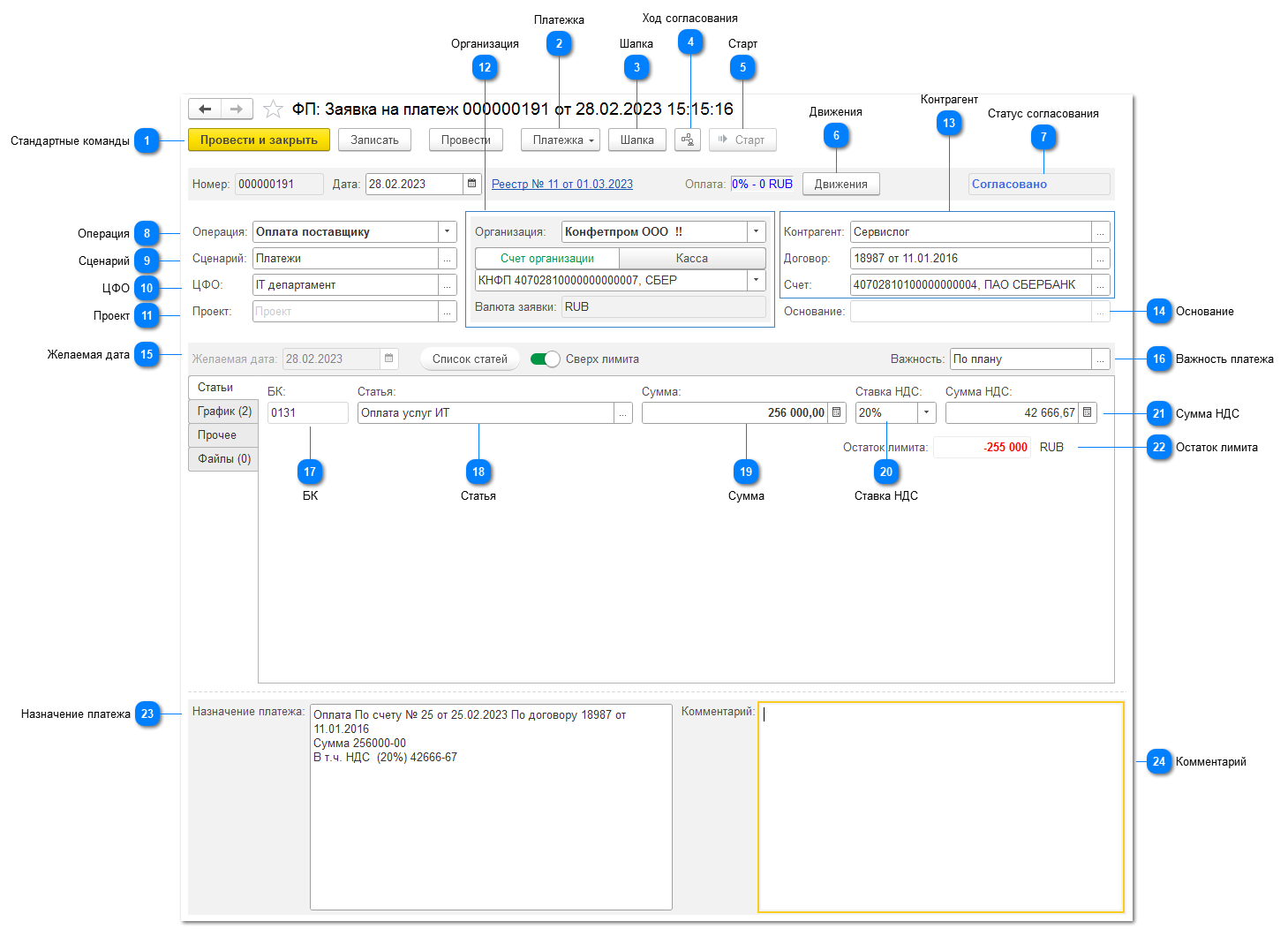Add document to favorites with star icon
This screenshot has width=1288, height=929.
coord(273,109)
